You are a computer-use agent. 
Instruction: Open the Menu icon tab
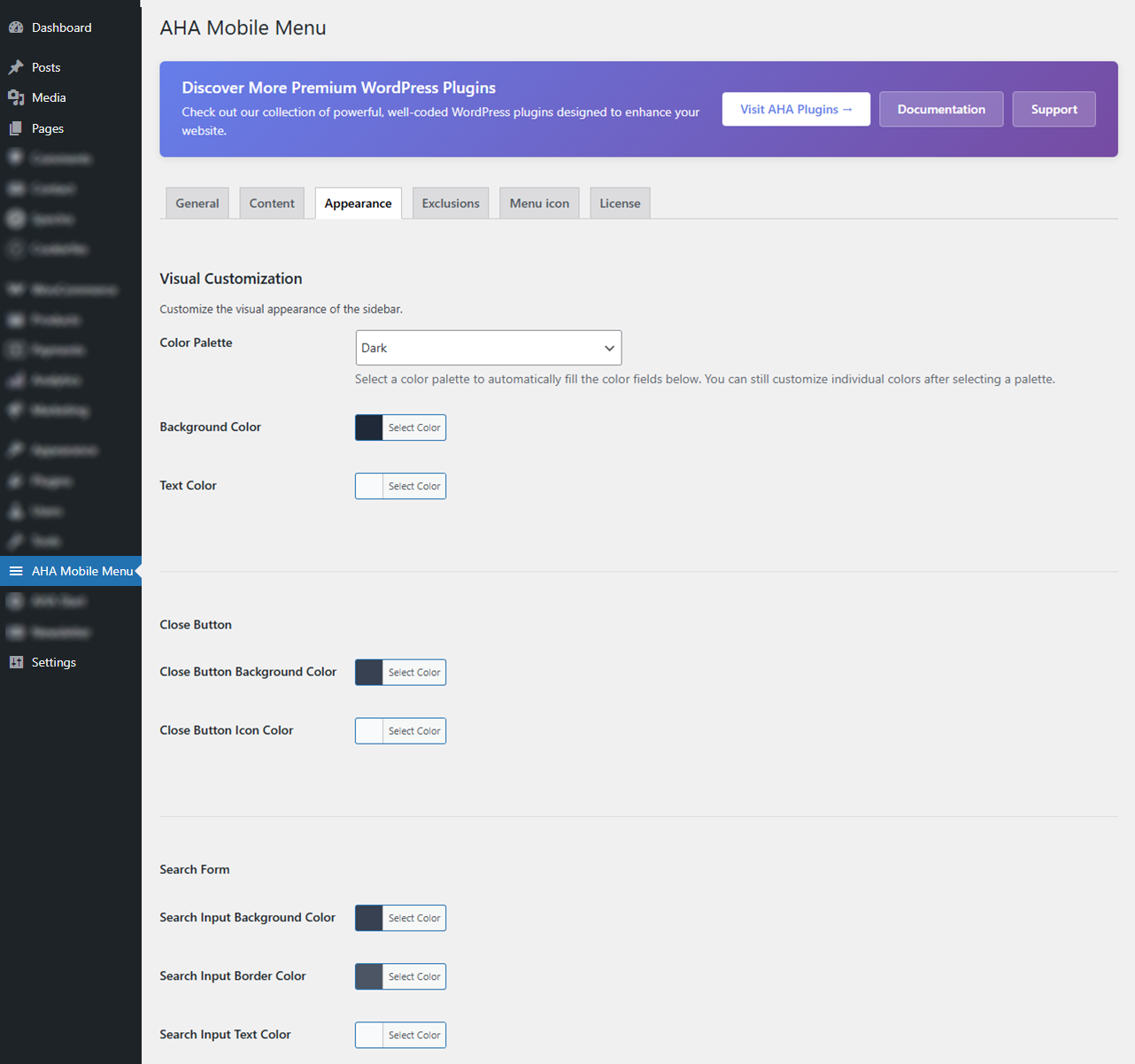(x=539, y=204)
